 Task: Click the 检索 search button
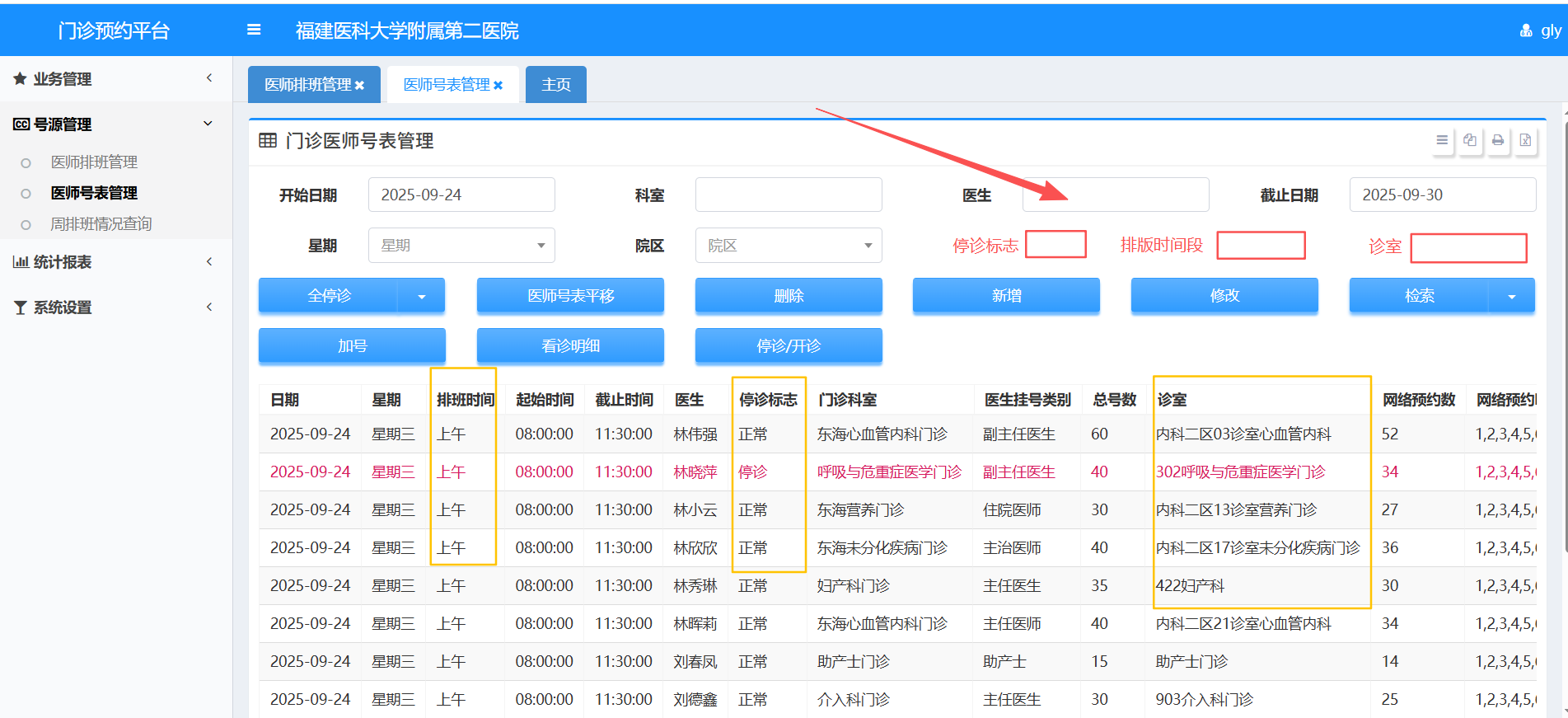click(1419, 296)
